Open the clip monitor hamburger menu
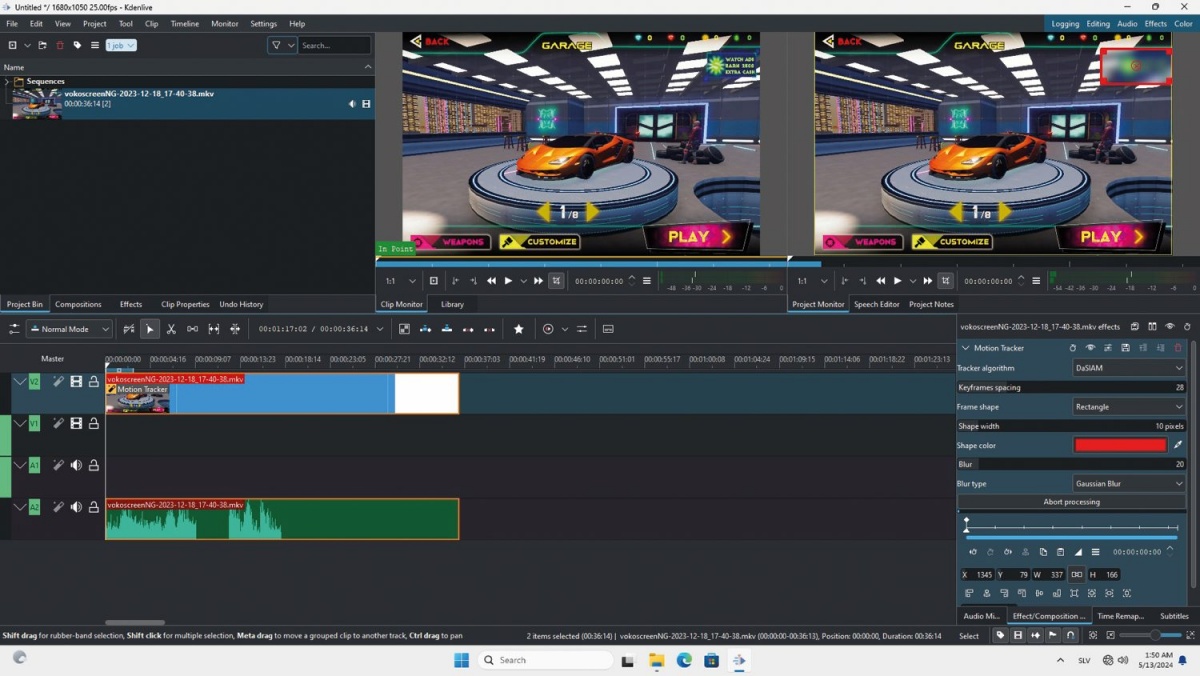1200x676 pixels. point(647,281)
